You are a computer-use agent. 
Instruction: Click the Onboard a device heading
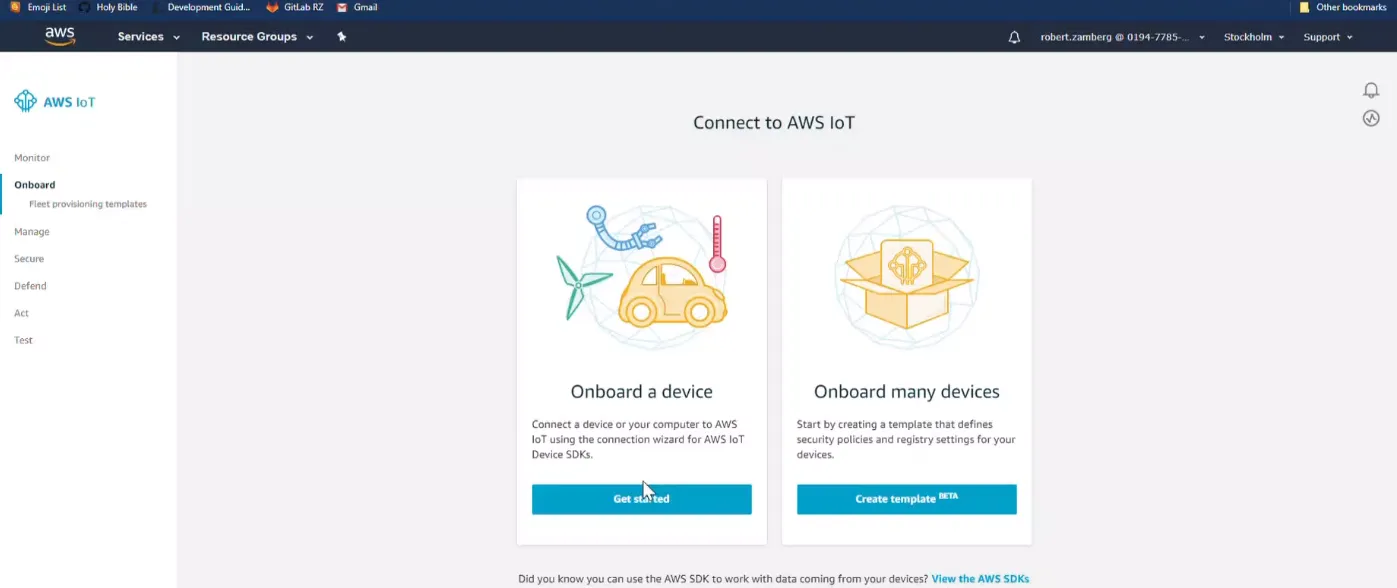[641, 392]
